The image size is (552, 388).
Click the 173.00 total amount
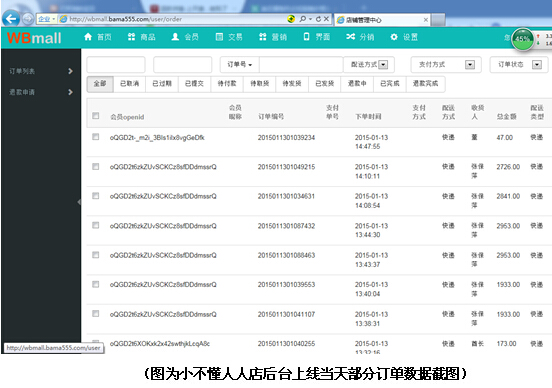[506, 344]
